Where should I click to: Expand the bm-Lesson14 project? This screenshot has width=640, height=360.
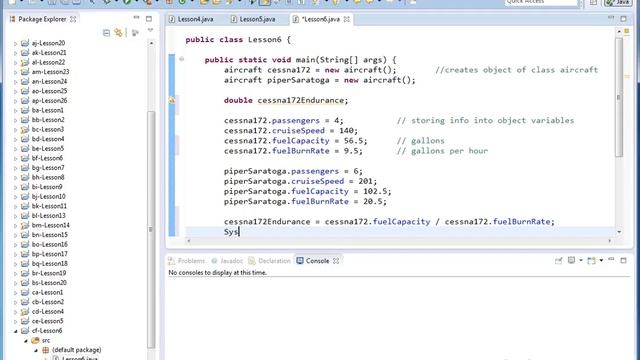coord(16,226)
